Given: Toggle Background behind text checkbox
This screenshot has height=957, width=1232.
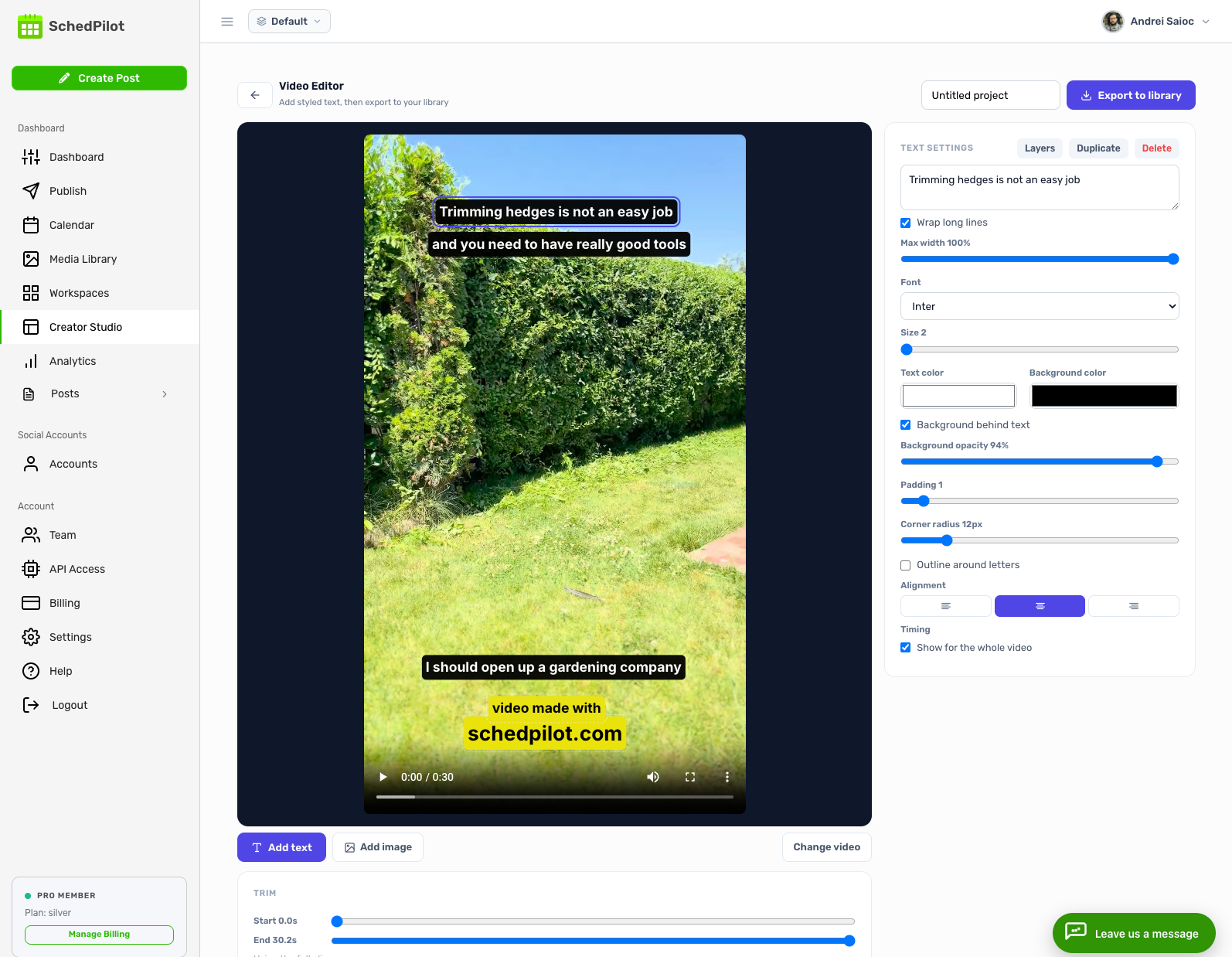Looking at the screenshot, I should pyautogui.click(x=906, y=425).
